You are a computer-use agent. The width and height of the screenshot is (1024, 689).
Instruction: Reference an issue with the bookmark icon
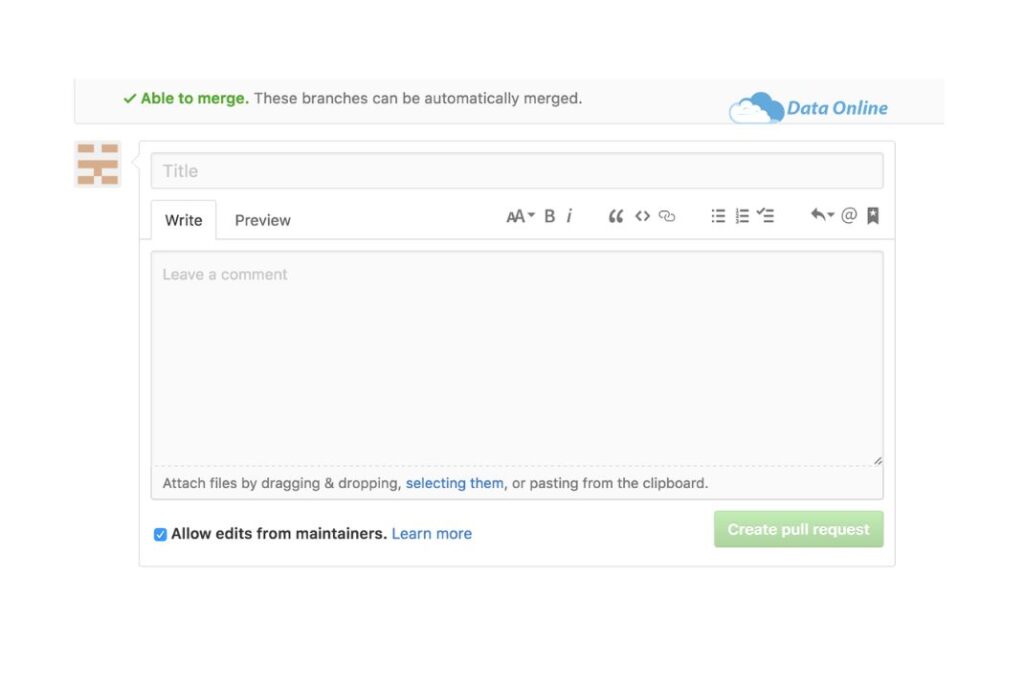tap(873, 216)
